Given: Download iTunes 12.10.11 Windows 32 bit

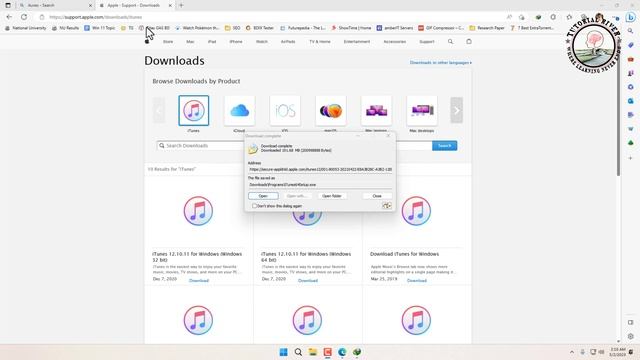Looking at the screenshot, I should coord(199,280).
